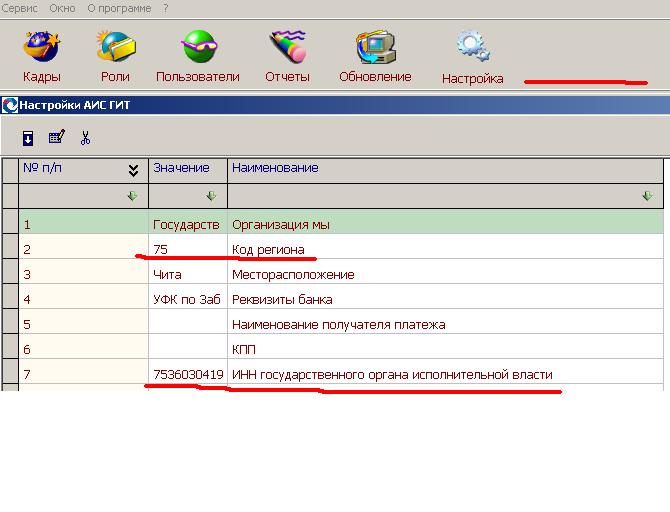Open the Отчеты pencil icon

click(287, 47)
